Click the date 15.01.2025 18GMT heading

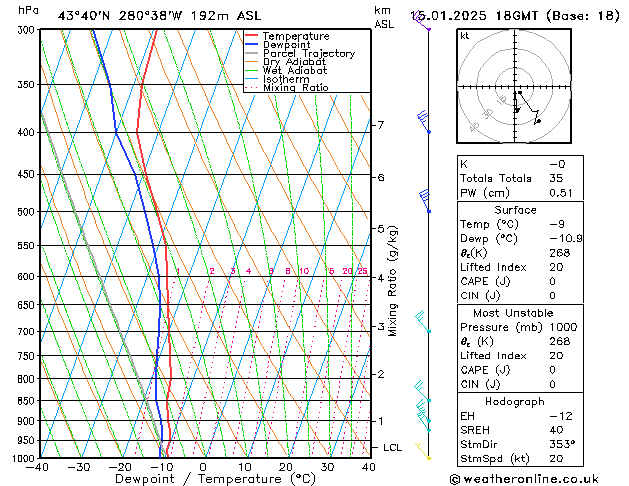point(474,16)
